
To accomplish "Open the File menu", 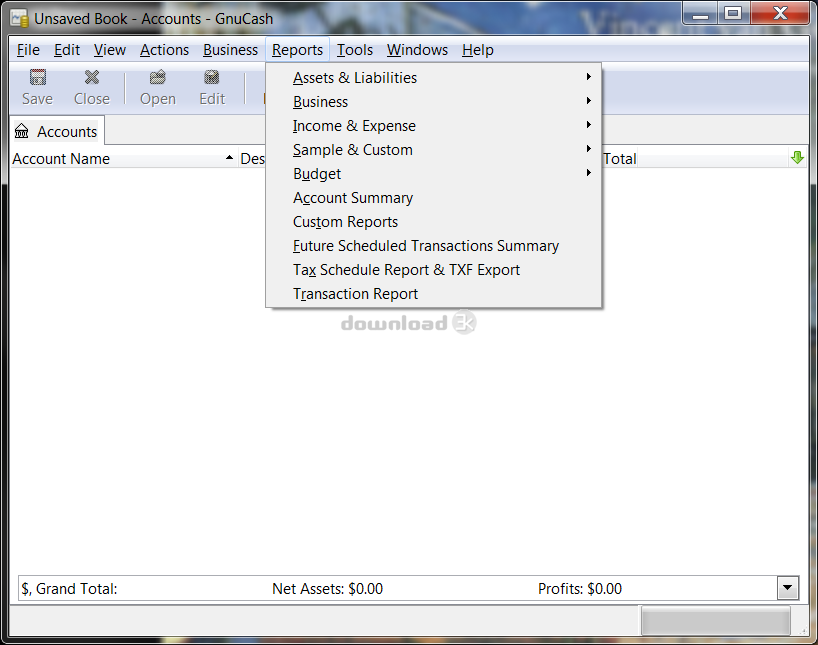I will coord(28,50).
